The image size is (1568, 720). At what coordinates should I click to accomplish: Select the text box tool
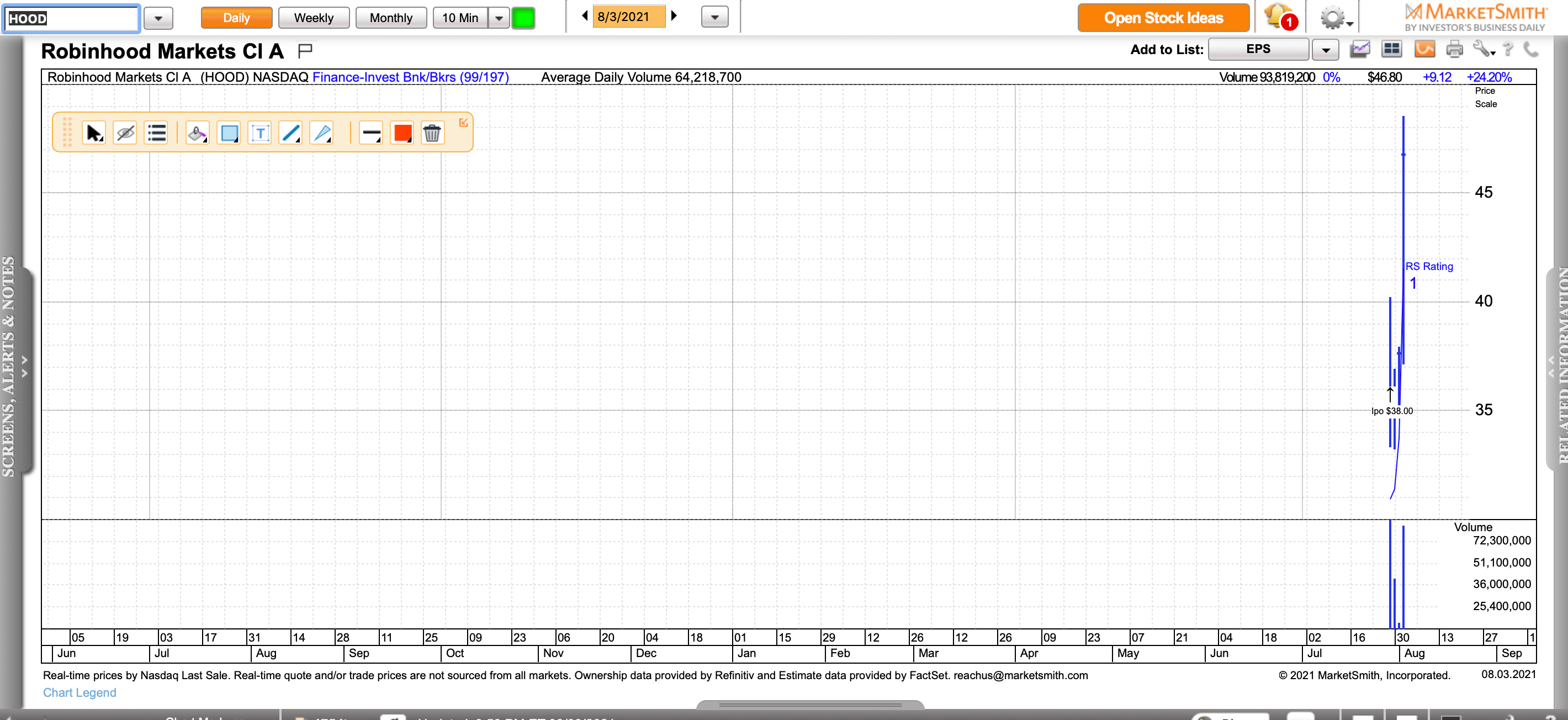tap(260, 133)
